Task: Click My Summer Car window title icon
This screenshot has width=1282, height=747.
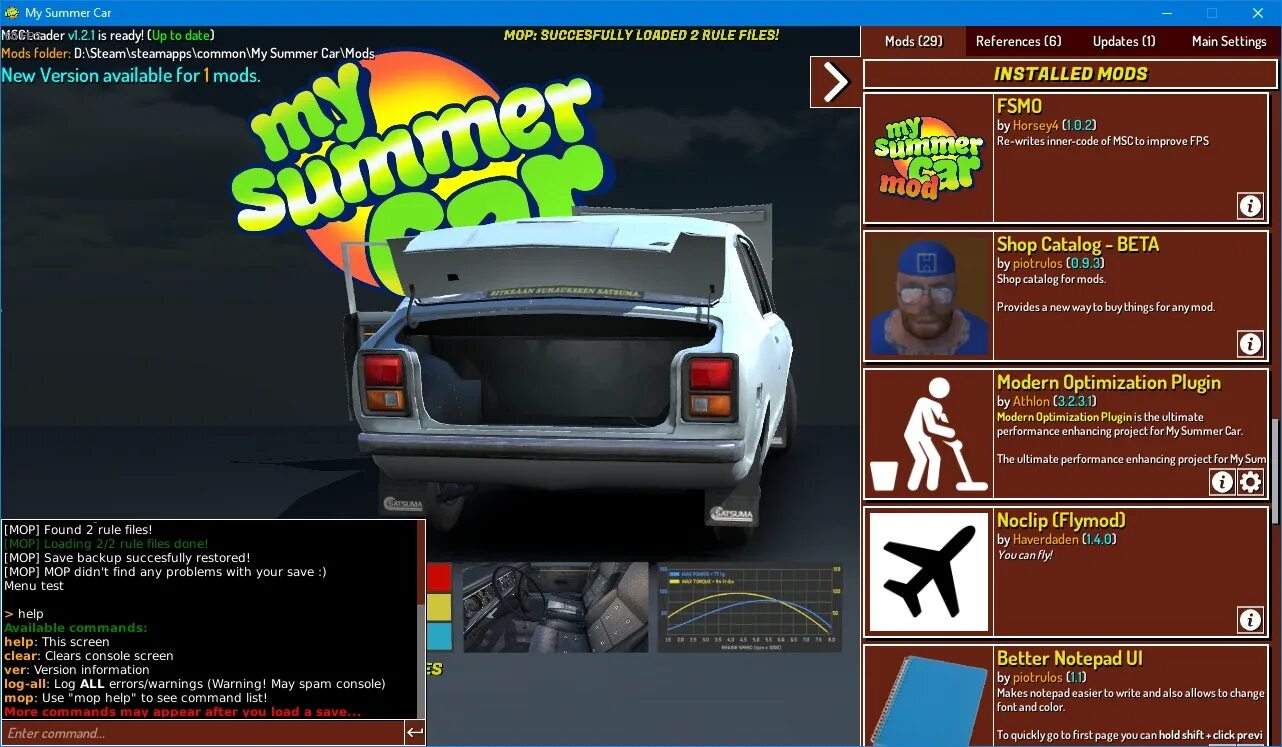Action: tap(12, 13)
